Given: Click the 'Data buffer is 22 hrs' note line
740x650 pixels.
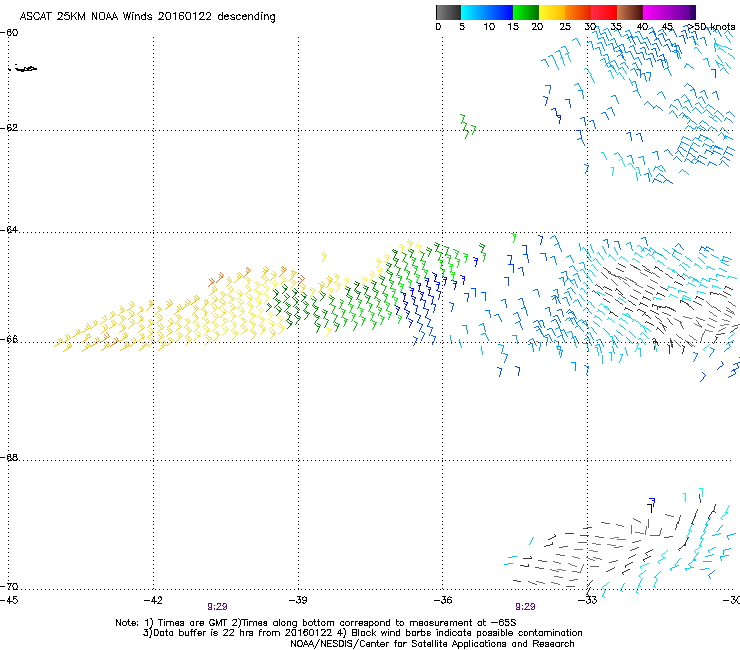Looking at the screenshot, I should [362, 633].
